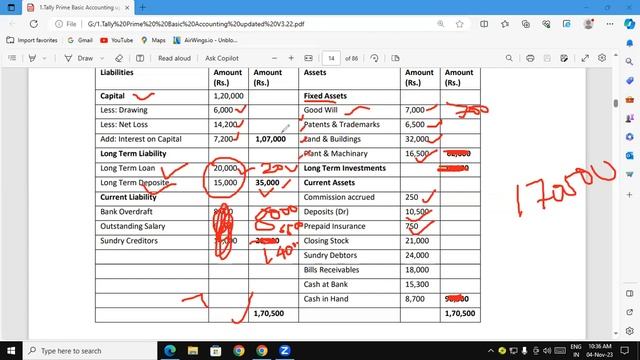Viewport: 640px width, 360px height.
Task: Click the address bar with PDF path
Action: pyautogui.click(x=196, y=24)
